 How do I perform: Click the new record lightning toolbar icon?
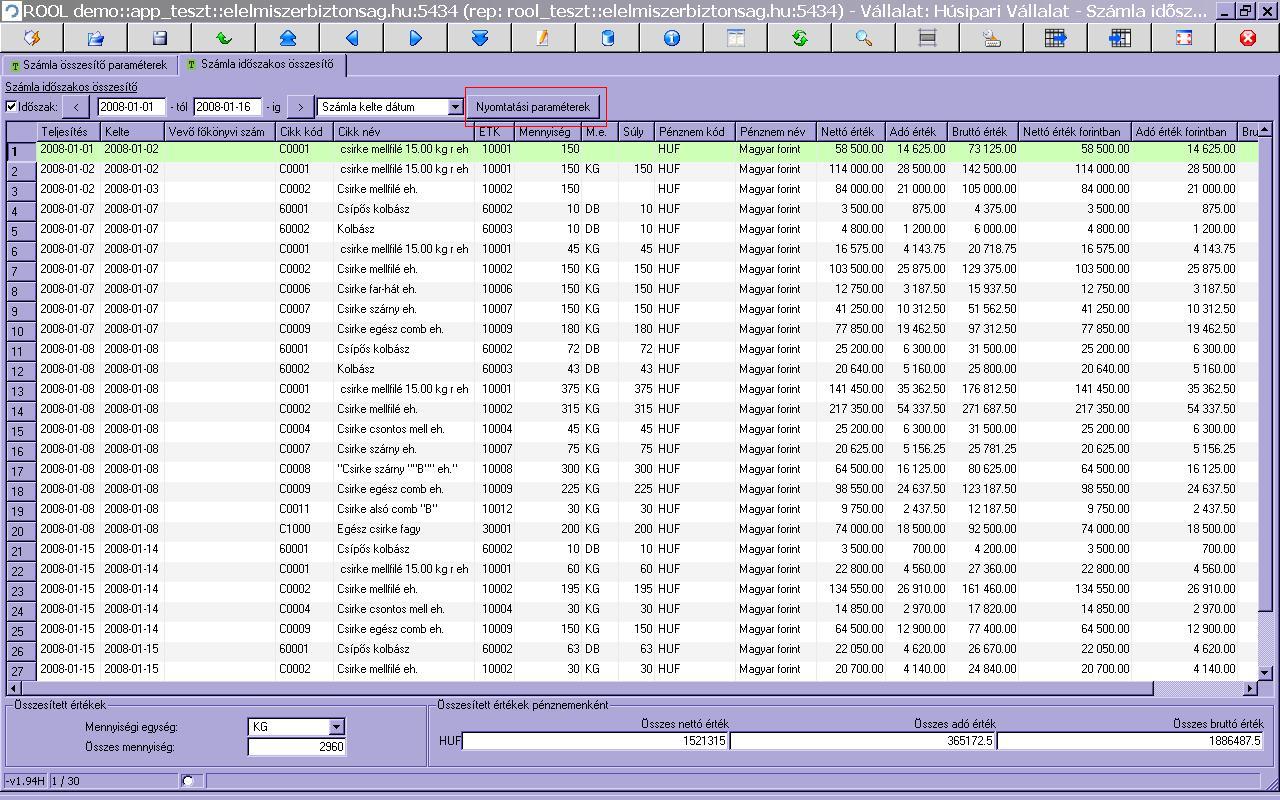coord(32,38)
